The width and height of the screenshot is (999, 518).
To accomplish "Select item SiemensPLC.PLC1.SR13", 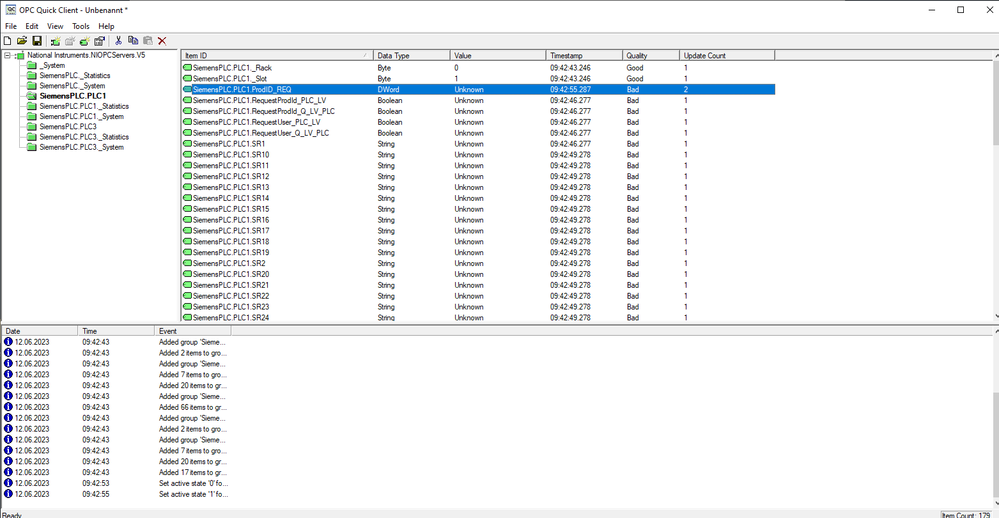I will coord(231,187).
